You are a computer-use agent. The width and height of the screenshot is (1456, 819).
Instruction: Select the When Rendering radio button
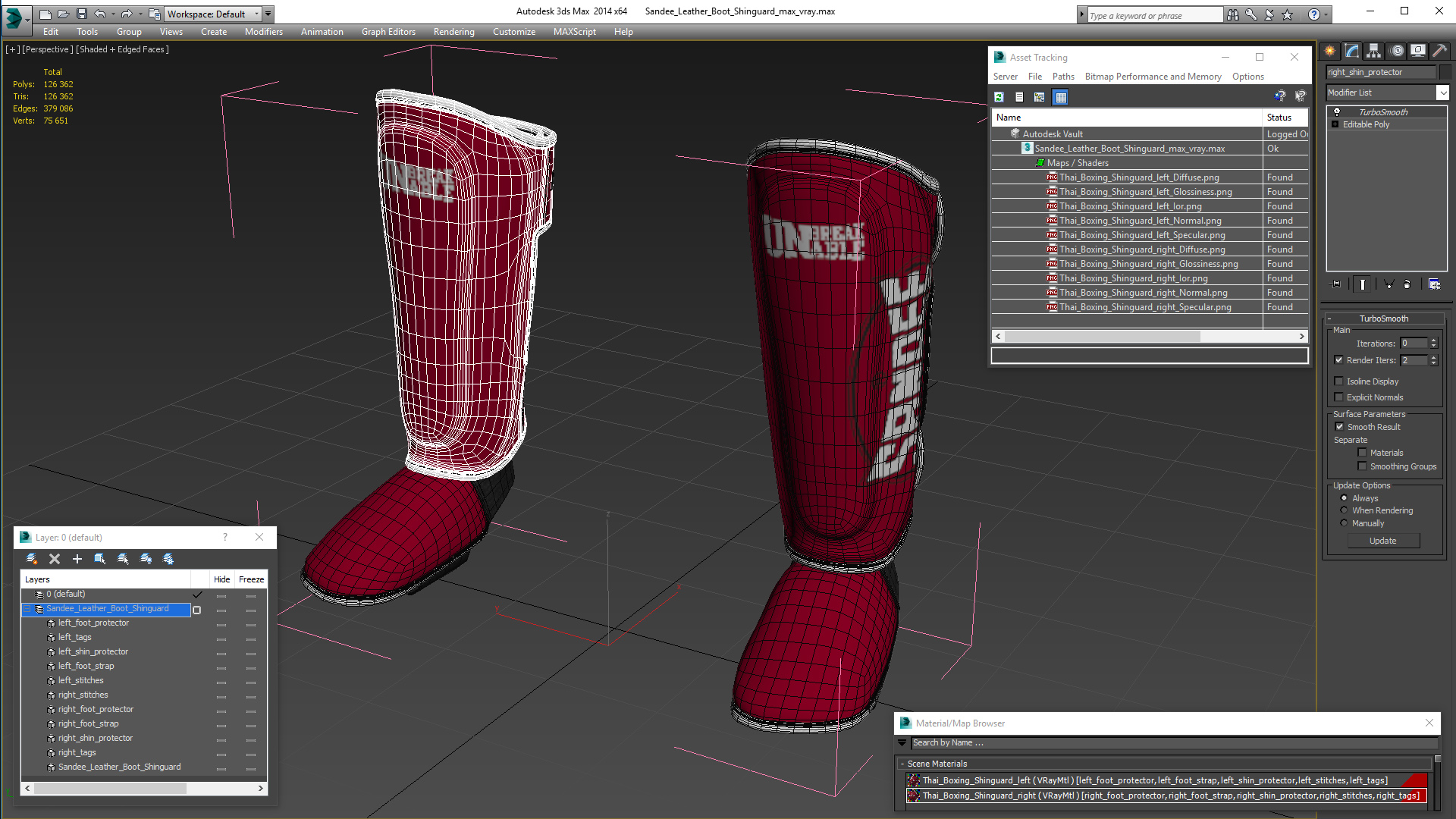coord(1344,510)
